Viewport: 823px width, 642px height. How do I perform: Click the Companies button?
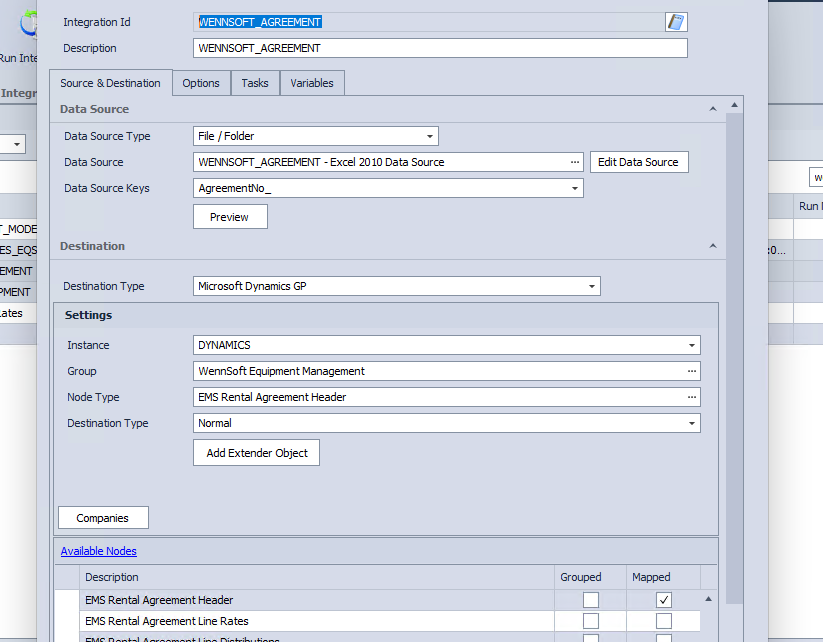click(x=103, y=518)
